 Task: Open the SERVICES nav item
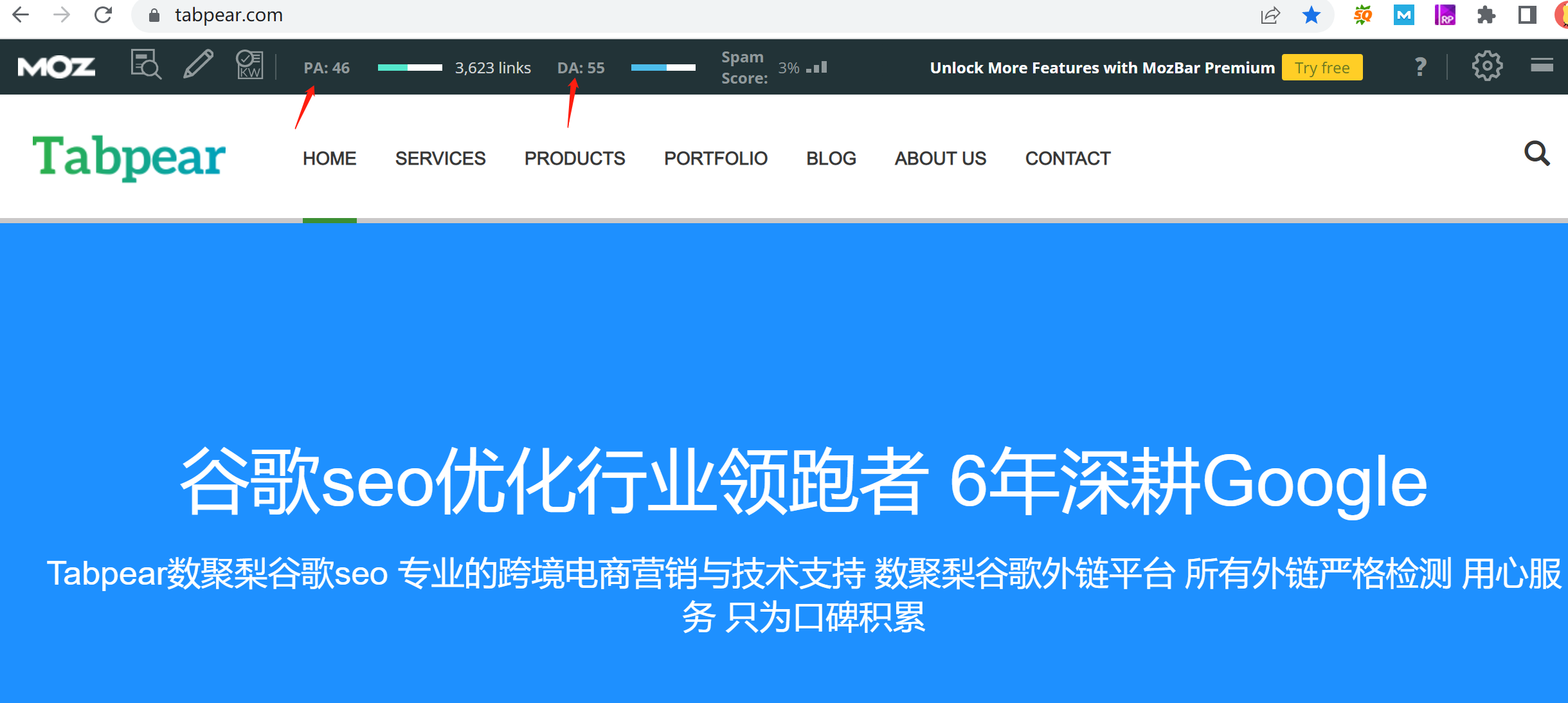click(x=440, y=158)
